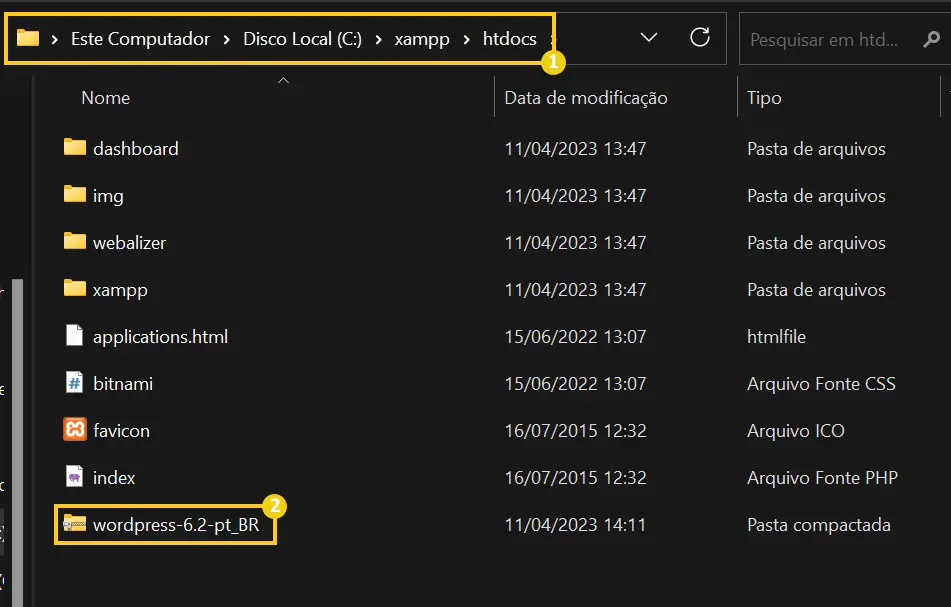The width and height of the screenshot is (951, 607).
Task: Select the favicon file name
Action: tap(121, 431)
